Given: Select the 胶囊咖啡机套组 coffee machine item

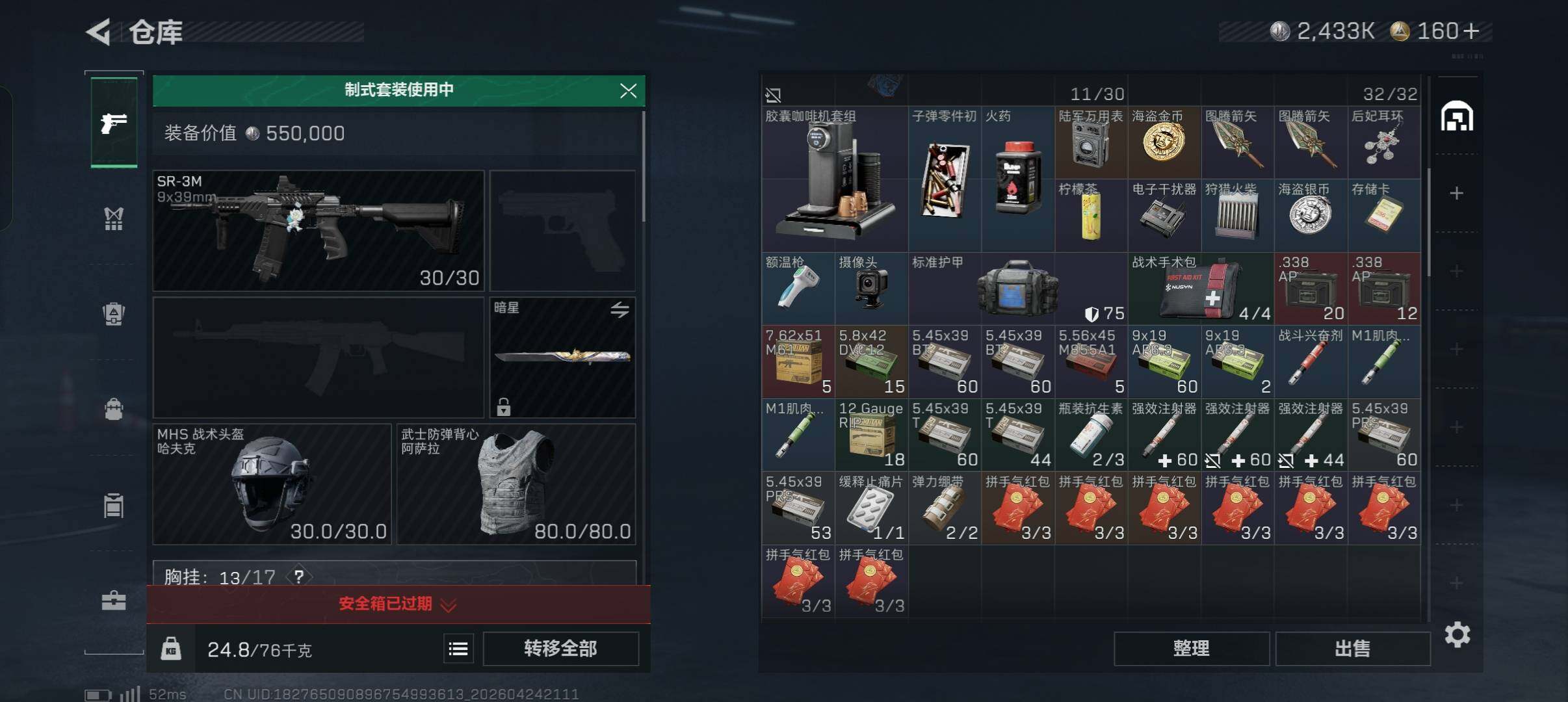Looking at the screenshot, I should pos(835,179).
